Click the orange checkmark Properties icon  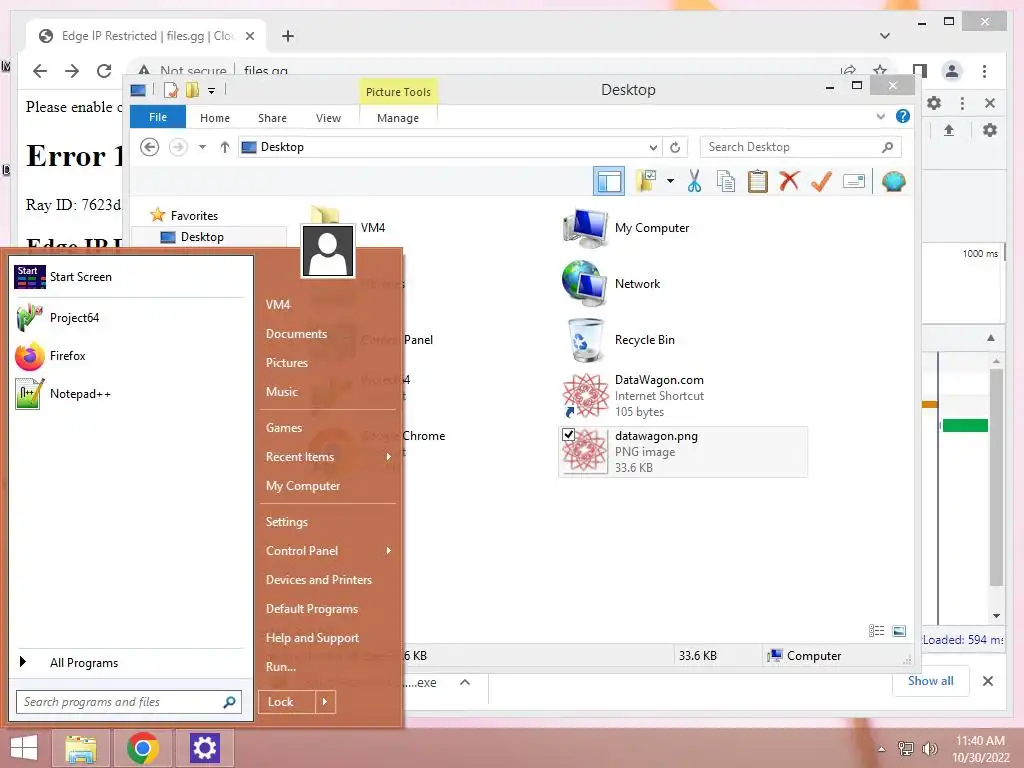821,181
